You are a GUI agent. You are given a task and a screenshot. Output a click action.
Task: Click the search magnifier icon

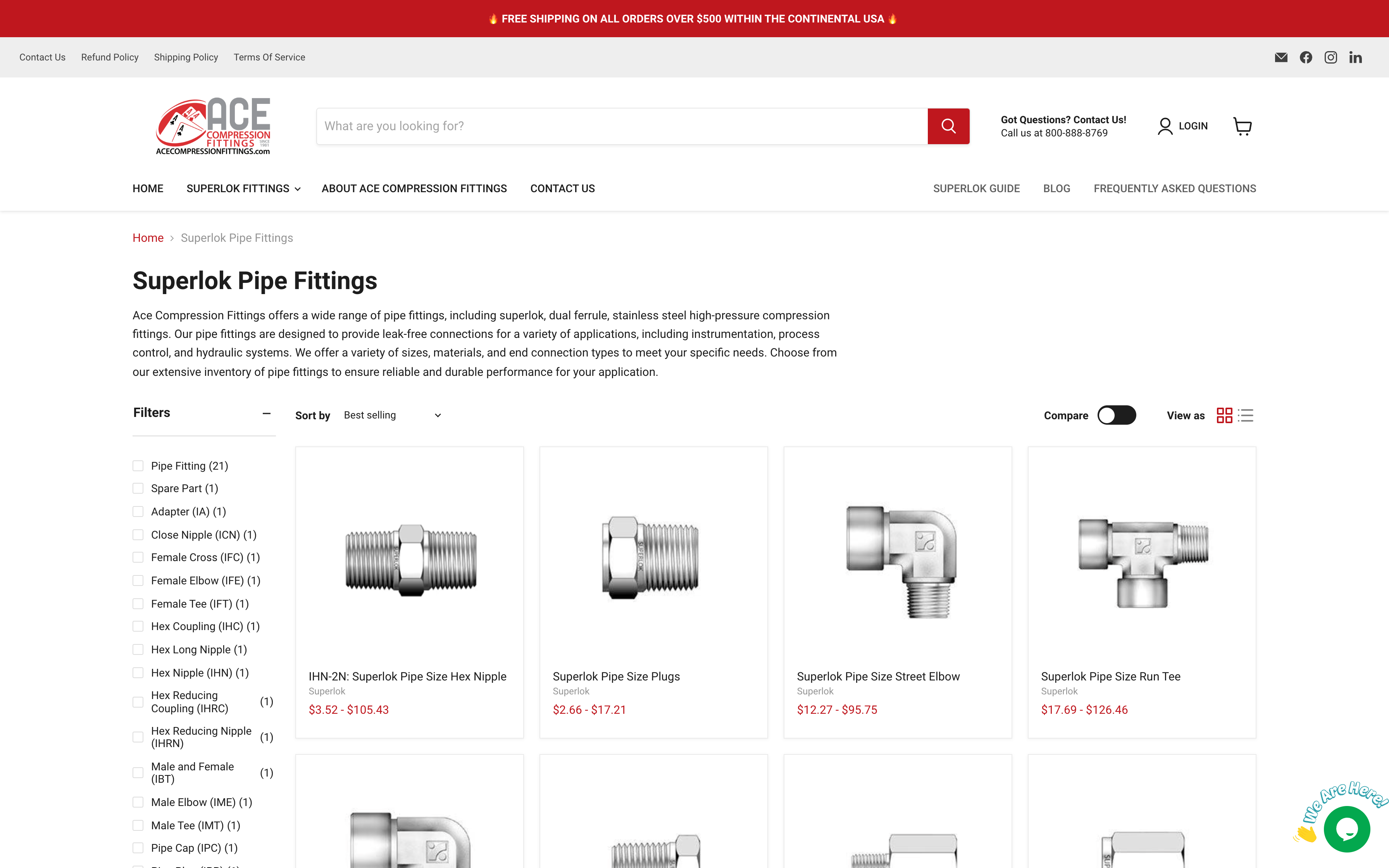tap(948, 126)
